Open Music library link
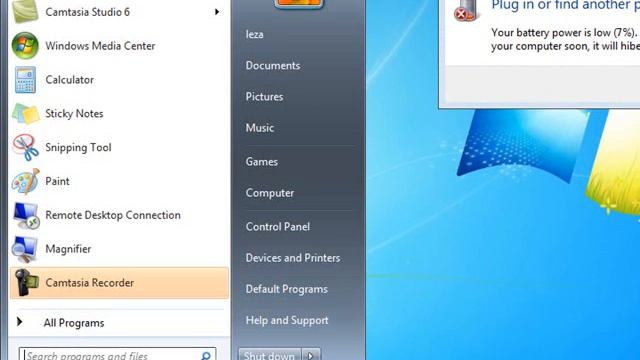 coord(260,128)
